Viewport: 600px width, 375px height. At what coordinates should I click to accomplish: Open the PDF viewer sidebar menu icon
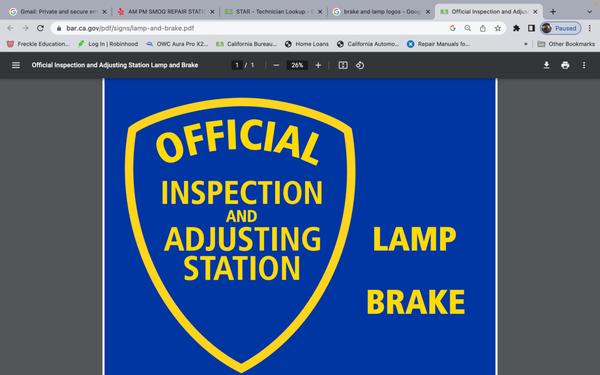click(x=16, y=65)
